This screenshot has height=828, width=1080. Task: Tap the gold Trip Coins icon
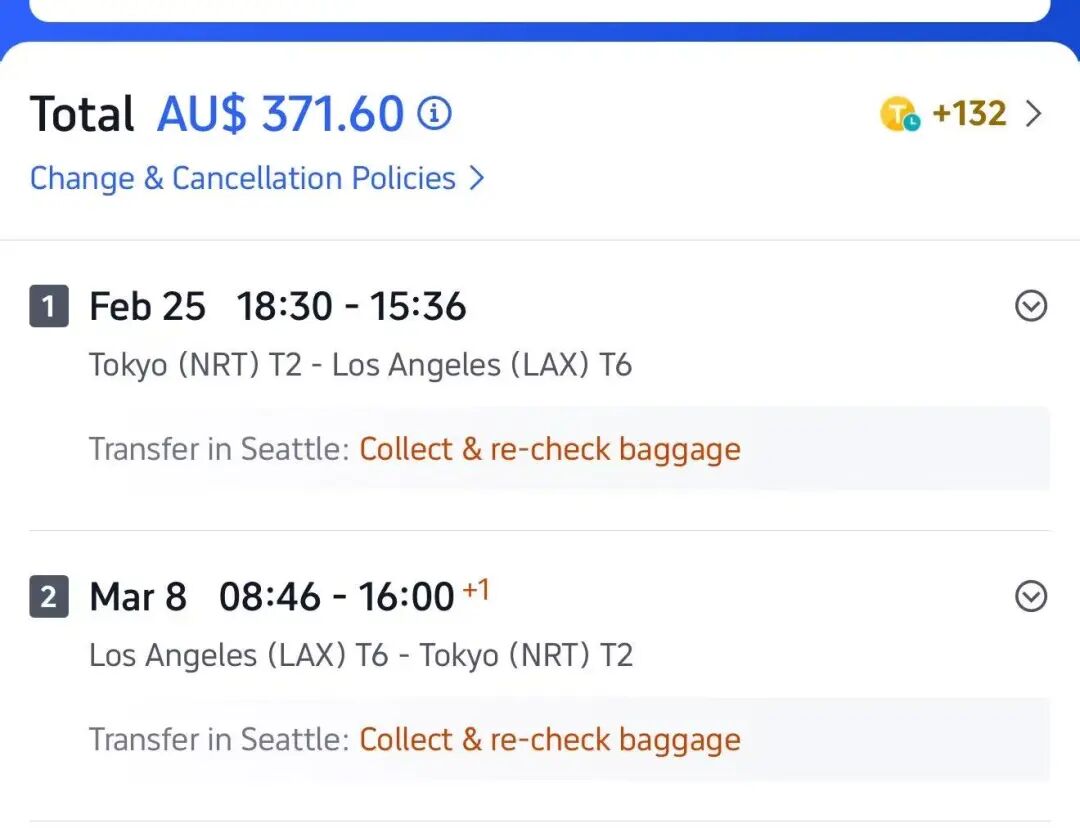[899, 115]
